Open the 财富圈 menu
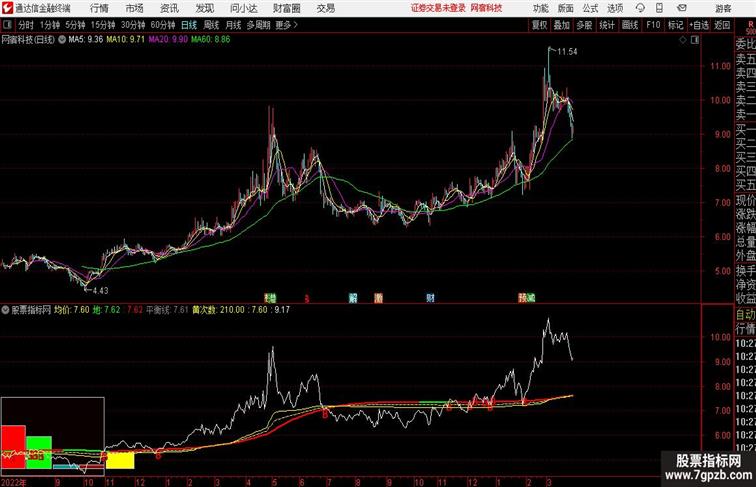The width and height of the screenshot is (756, 487). pyautogui.click(x=286, y=8)
